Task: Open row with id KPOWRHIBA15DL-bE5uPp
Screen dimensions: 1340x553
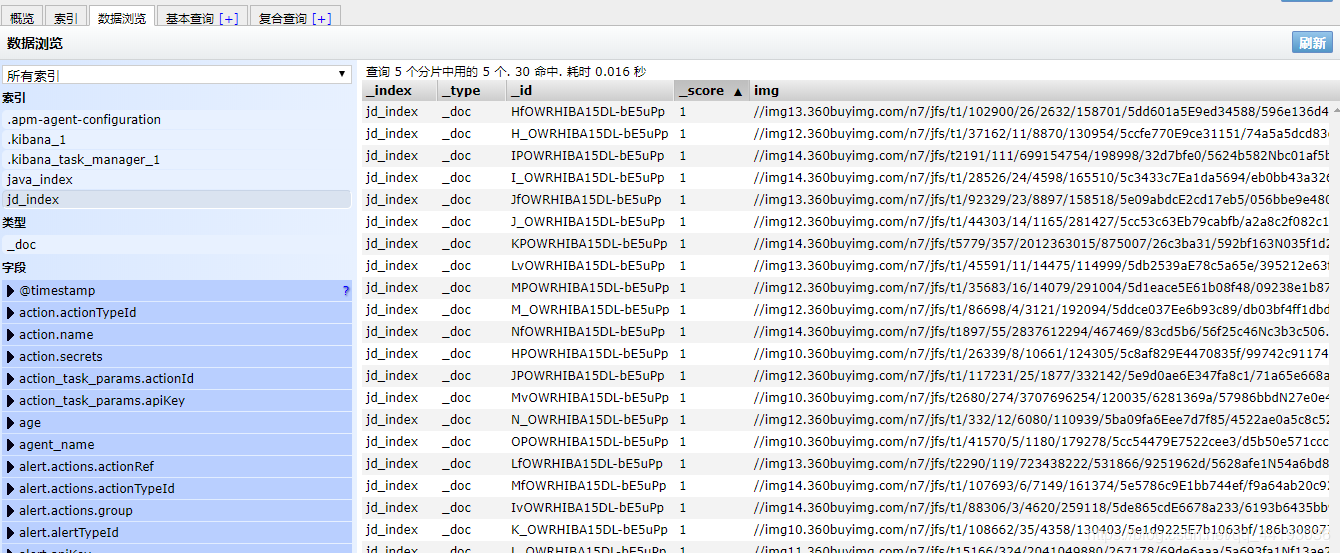Action: click(850, 243)
